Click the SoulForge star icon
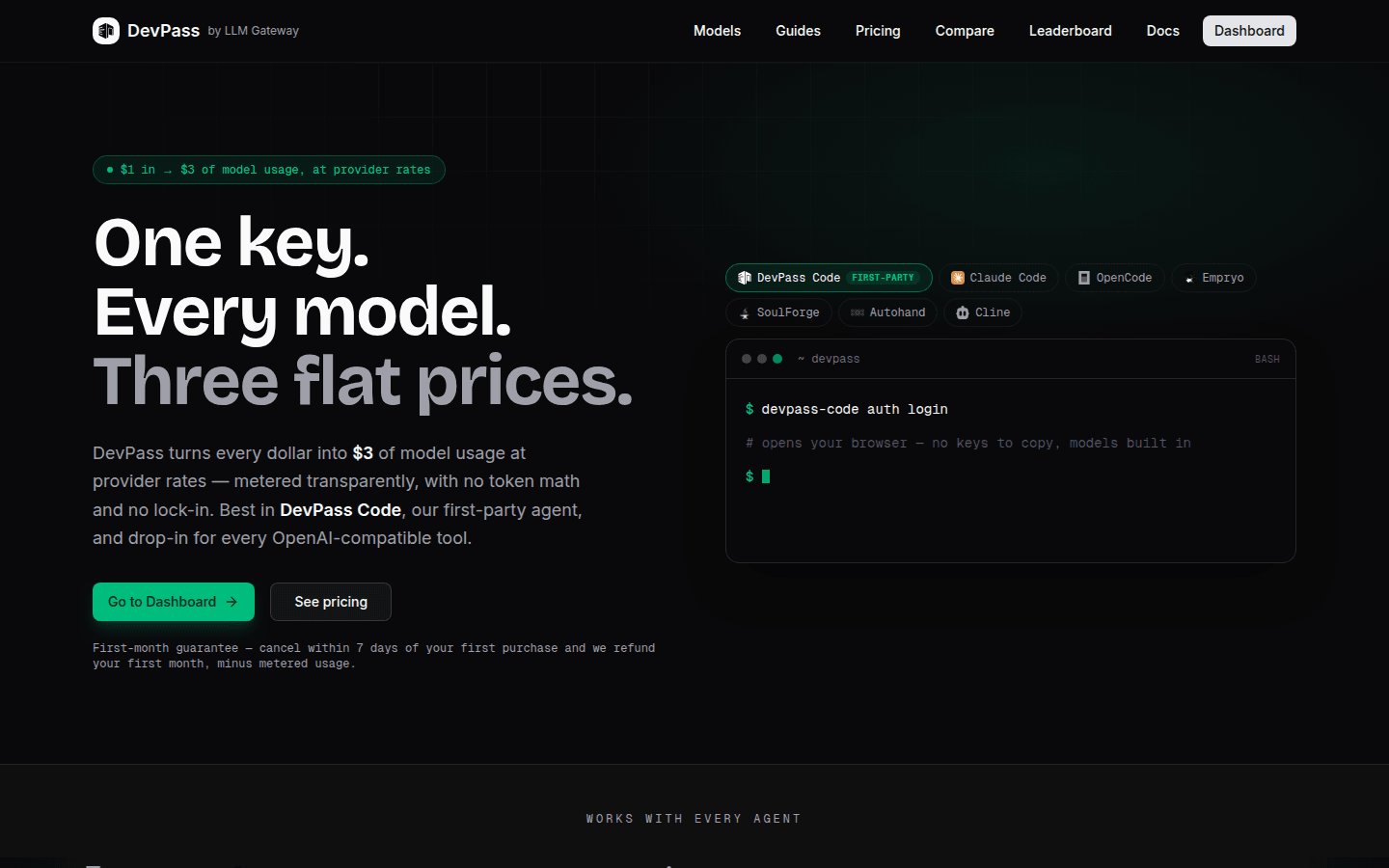Image resolution: width=1389 pixels, height=868 pixels. point(745,313)
